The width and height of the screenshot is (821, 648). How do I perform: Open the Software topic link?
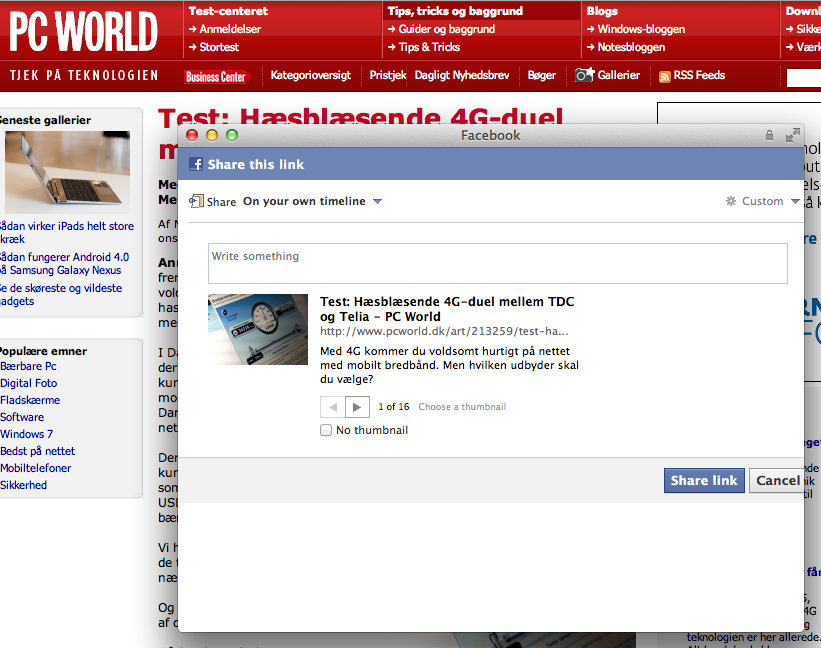click(x=22, y=417)
